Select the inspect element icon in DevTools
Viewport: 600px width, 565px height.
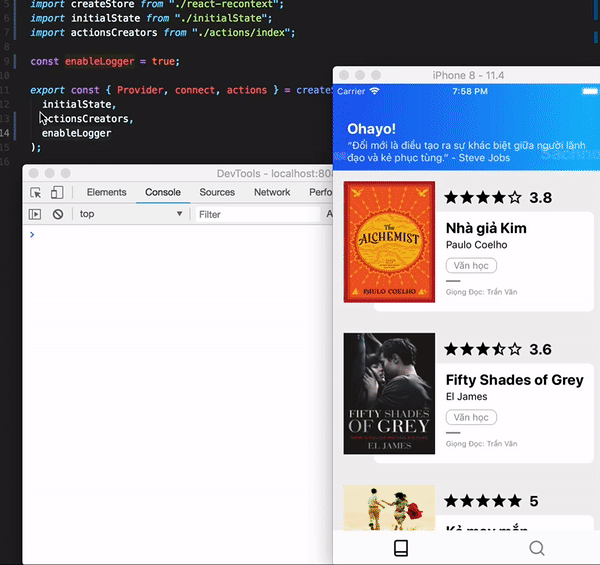point(36,192)
